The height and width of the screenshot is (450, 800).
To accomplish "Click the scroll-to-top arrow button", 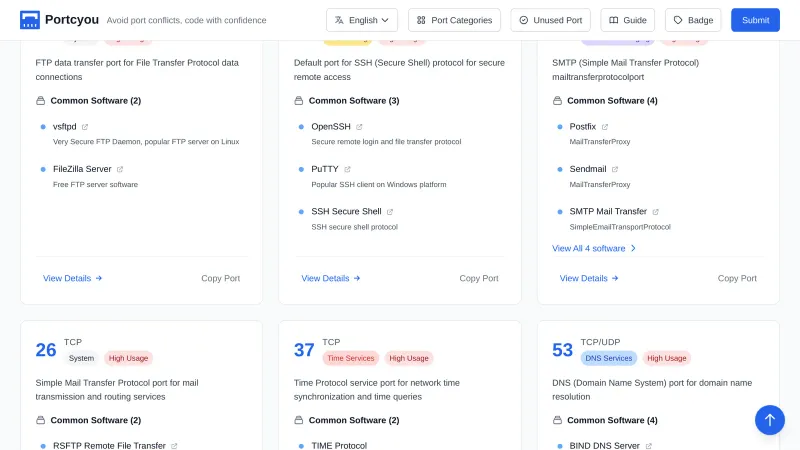I will coord(769,420).
